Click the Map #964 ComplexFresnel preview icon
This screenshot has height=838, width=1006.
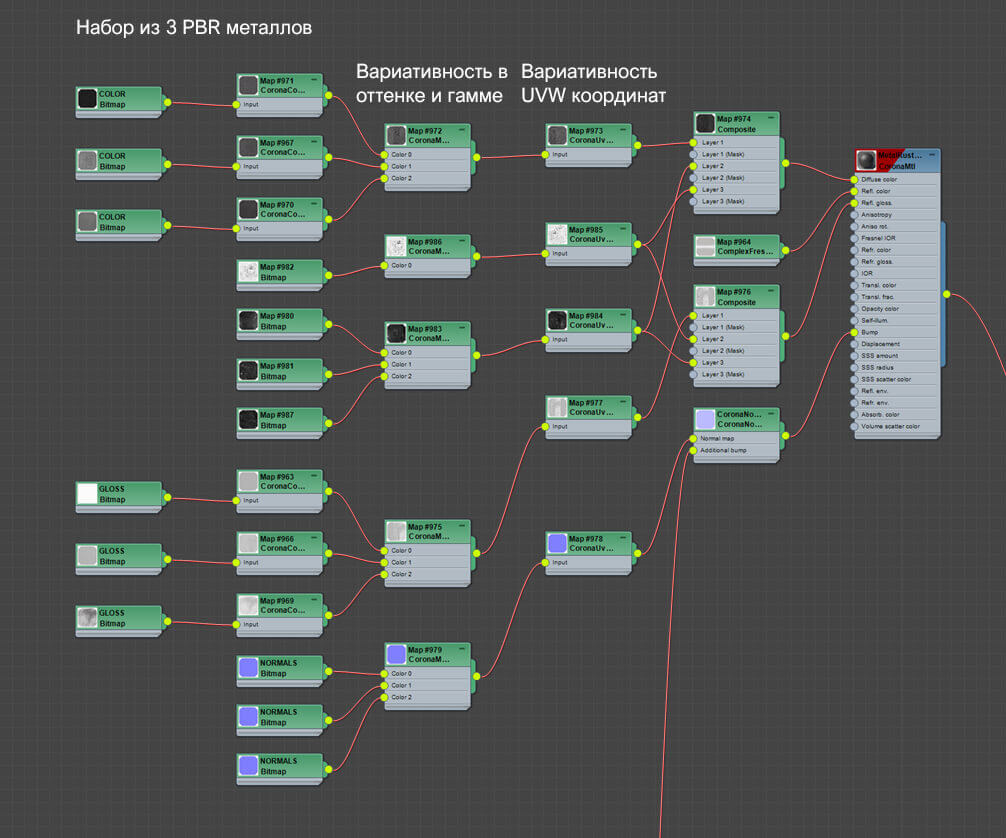click(705, 245)
